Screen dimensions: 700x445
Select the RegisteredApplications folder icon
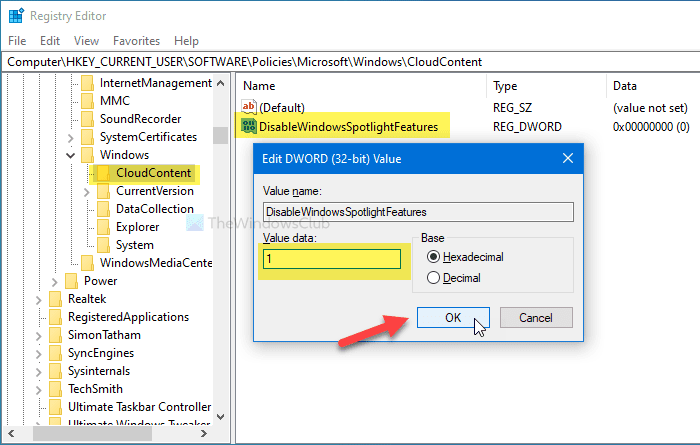click(x=55, y=317)
